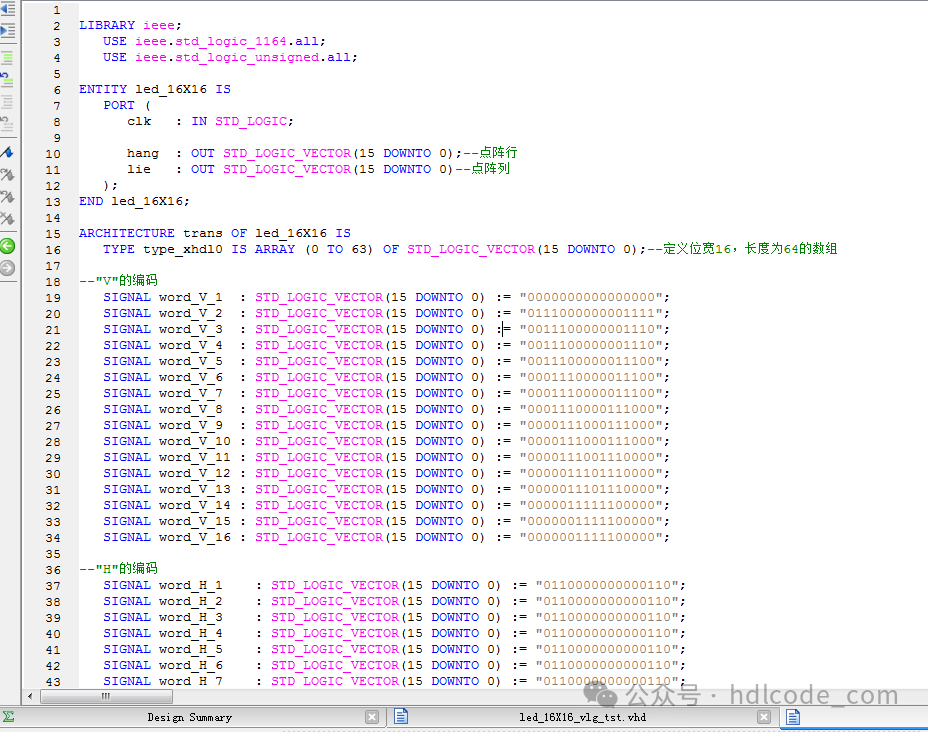Click the IN keyword on the clk line
The width and height of the screenshot is (928, 732).
[x=199, y=121]
